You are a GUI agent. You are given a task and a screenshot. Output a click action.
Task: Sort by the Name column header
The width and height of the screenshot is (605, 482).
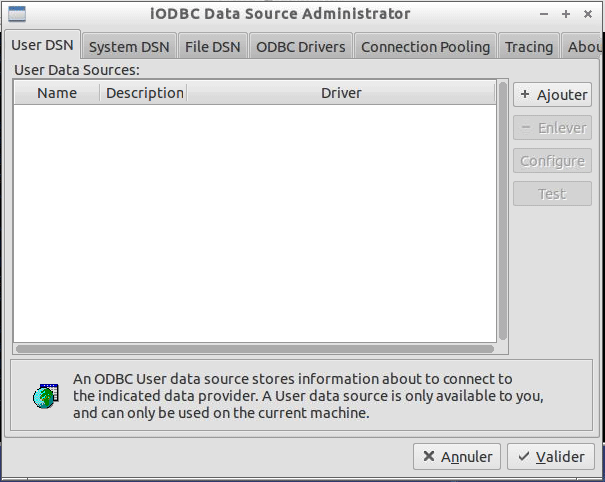tap(57, 93)
